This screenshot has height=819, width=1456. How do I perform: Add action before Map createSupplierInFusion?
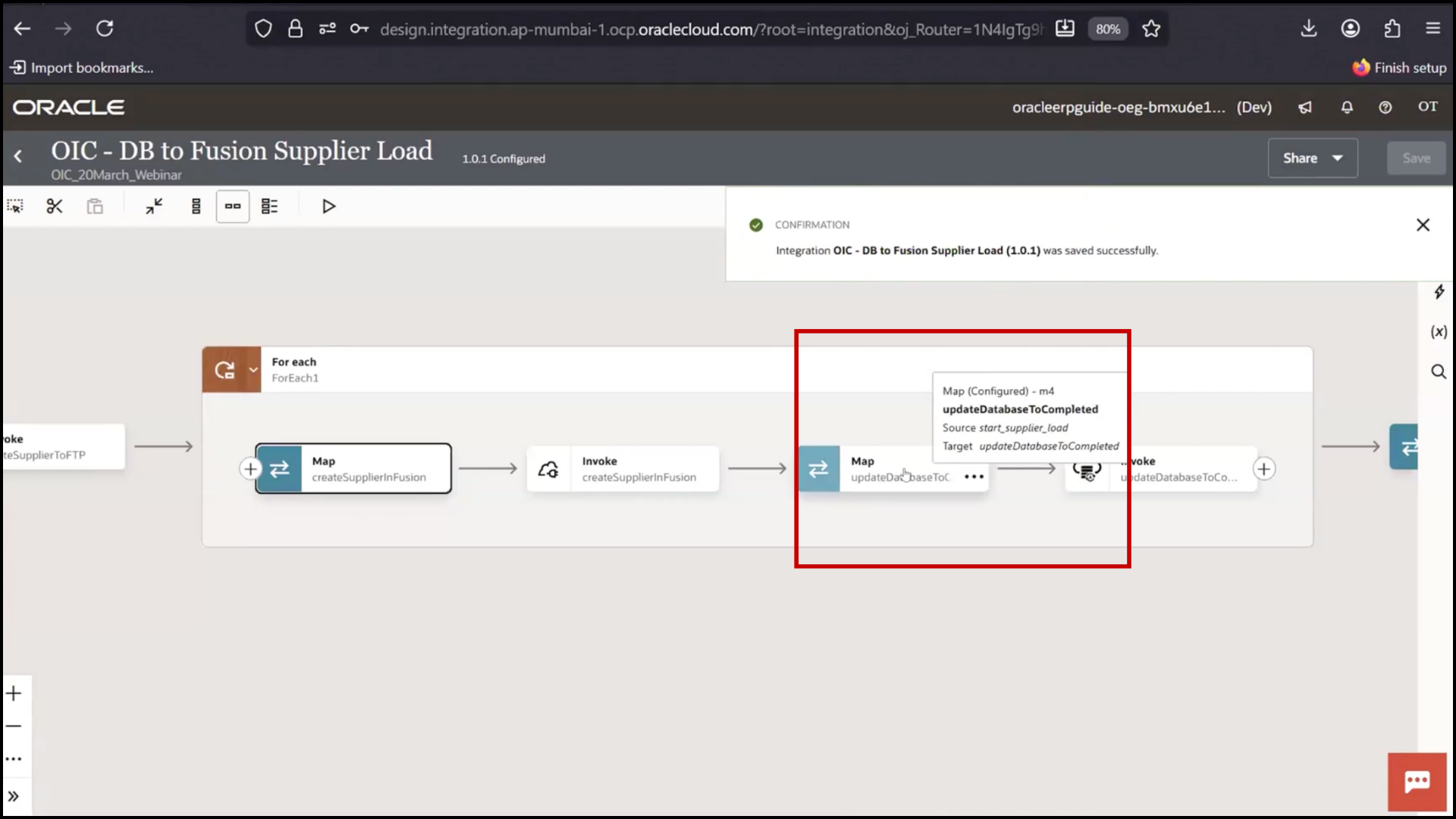pos(250,469)
